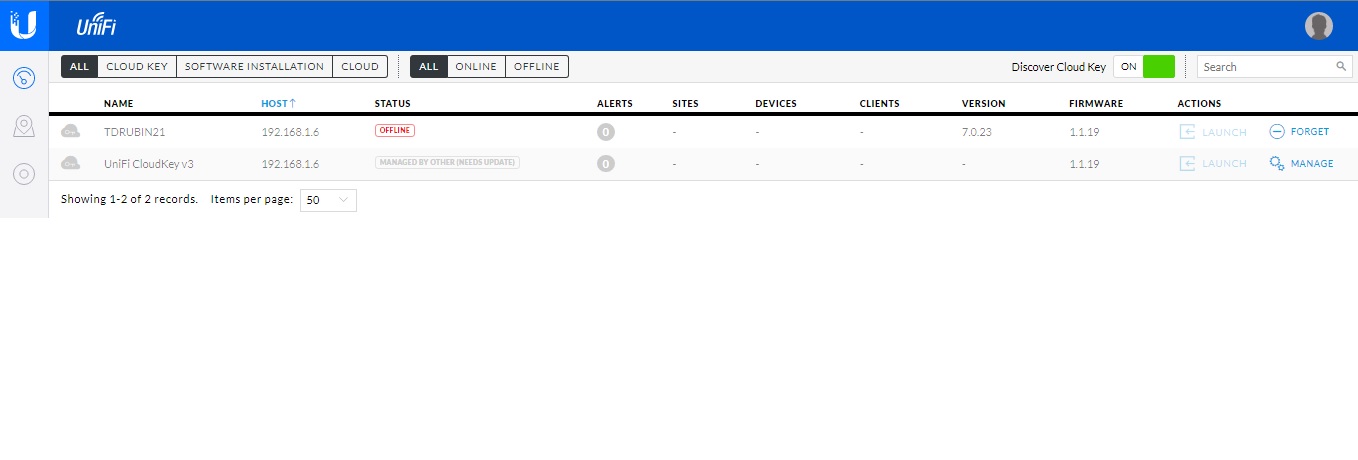This screenshot has height=460, width=1358.
Task: Click firmware 1.1.19 for UniFi CloudKey v3
Action: click(1084, 163)
